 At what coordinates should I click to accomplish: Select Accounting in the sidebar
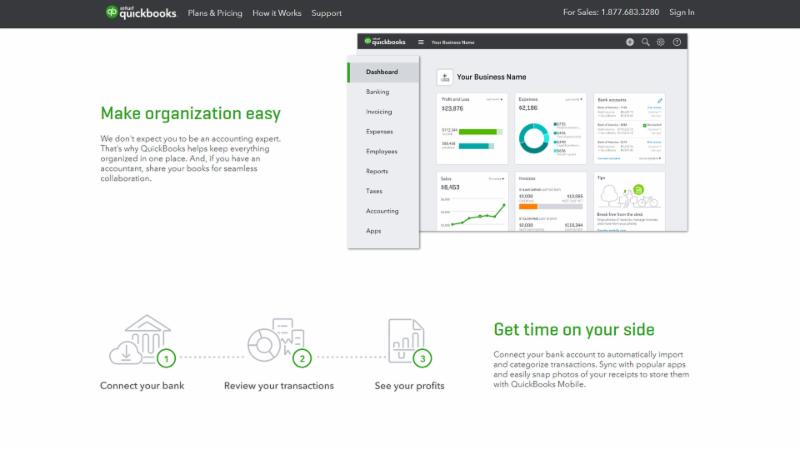tap(383, 211)
